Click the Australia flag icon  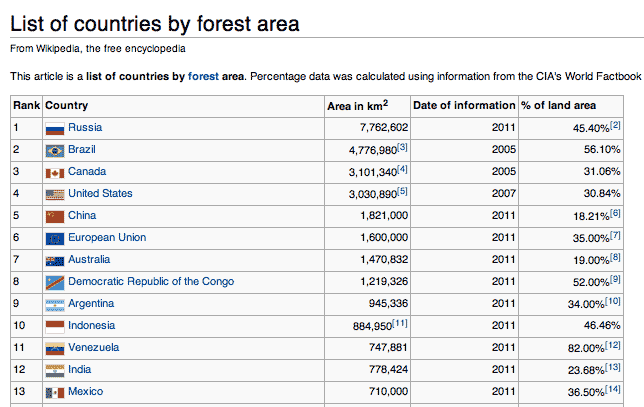click(x=54, y=260)
